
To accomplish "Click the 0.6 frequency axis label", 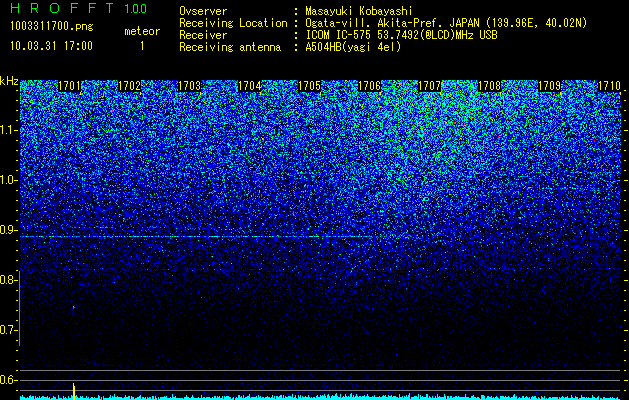I will click(8, 380).
